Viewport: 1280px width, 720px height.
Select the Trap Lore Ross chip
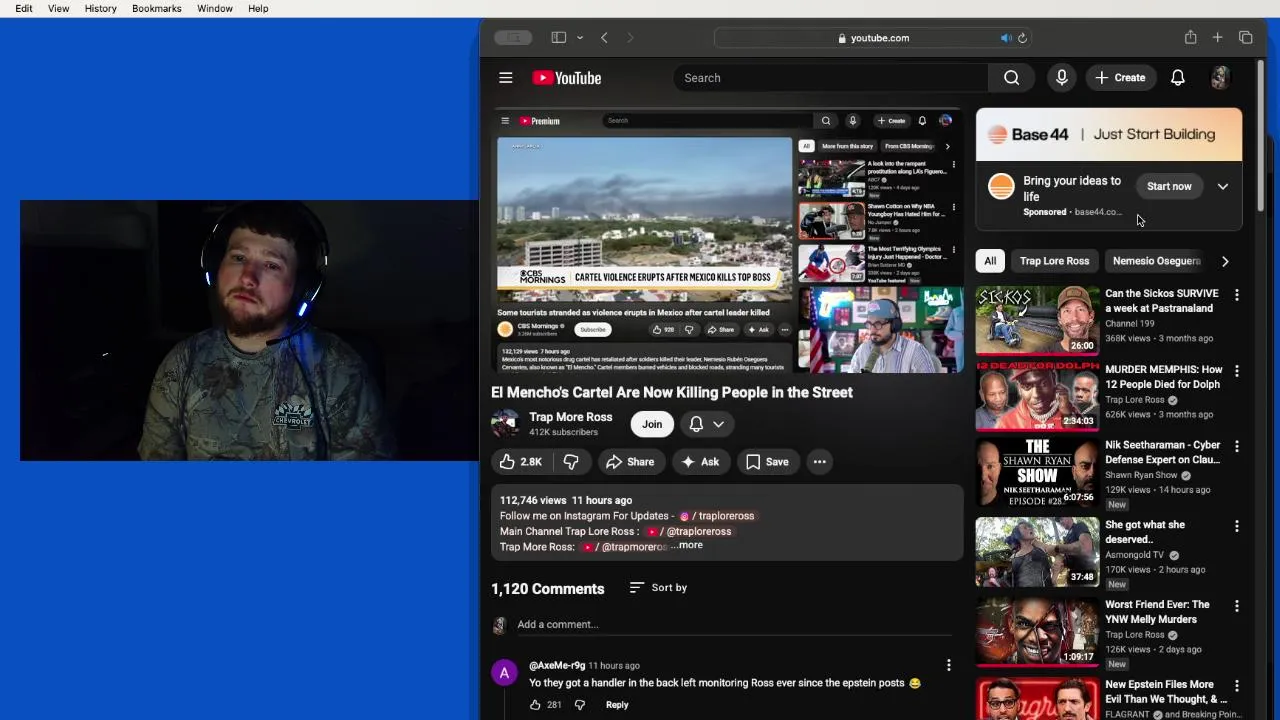[1054, 261]
